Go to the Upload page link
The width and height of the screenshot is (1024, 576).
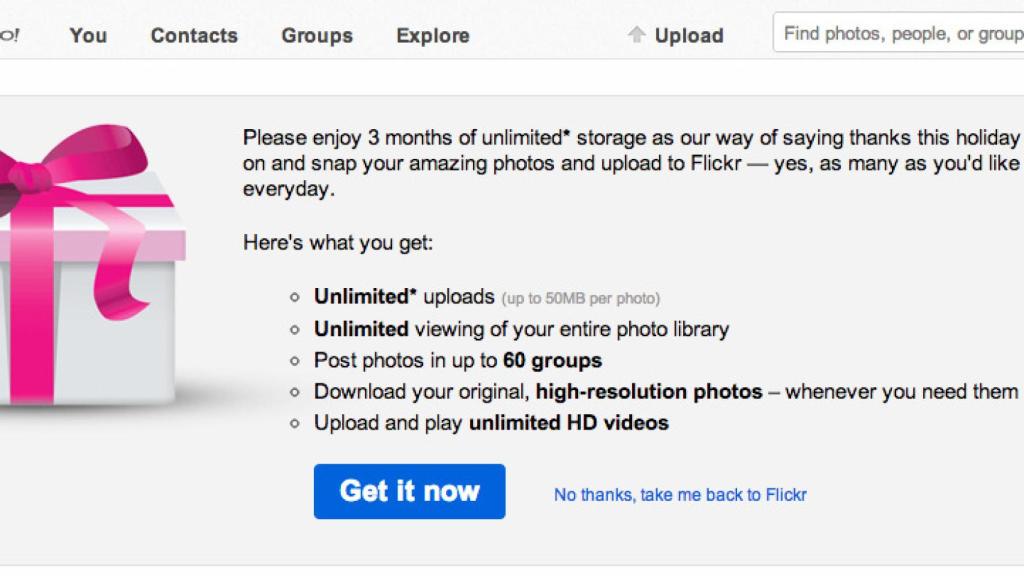[688, 35]
